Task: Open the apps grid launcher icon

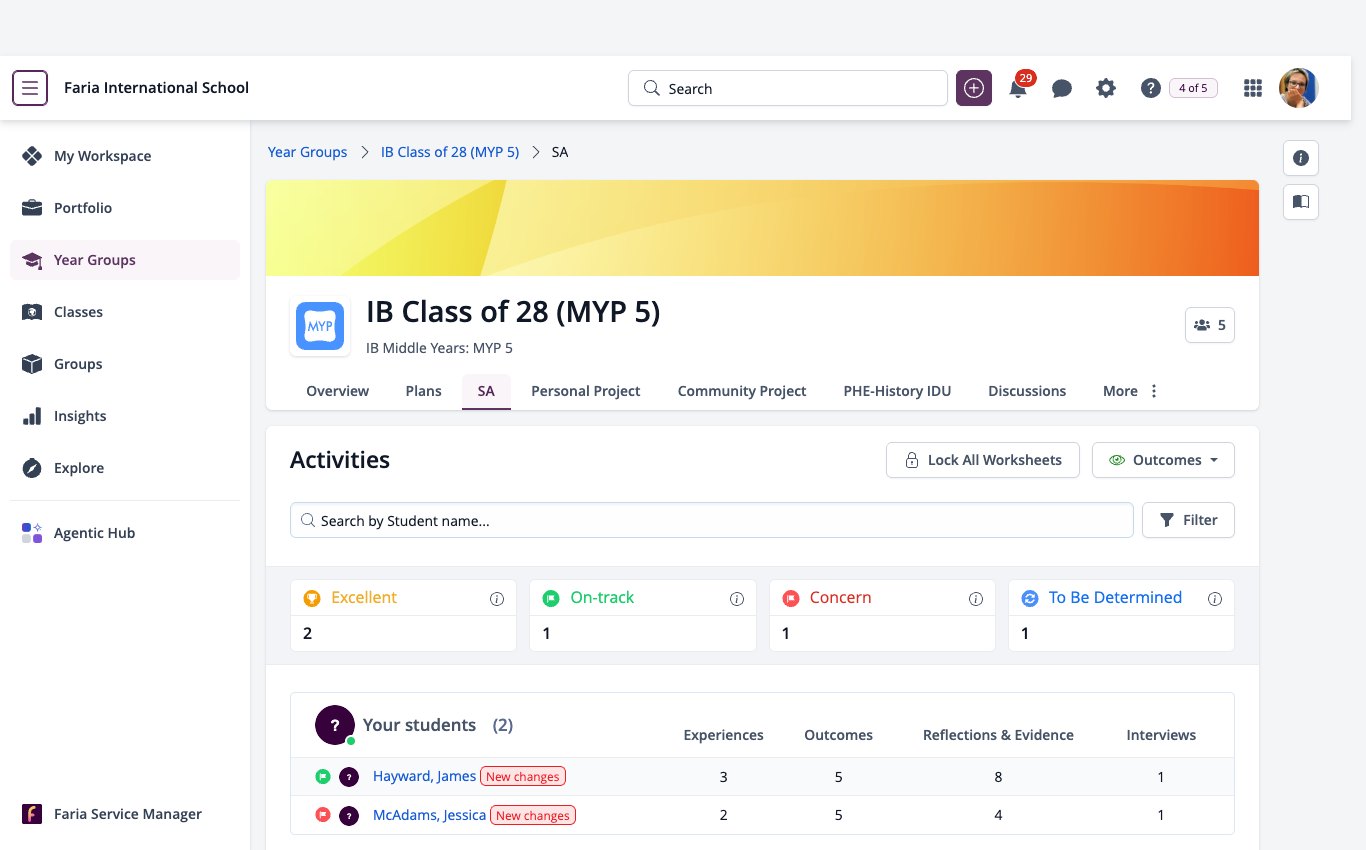Action: [1253, 88]
